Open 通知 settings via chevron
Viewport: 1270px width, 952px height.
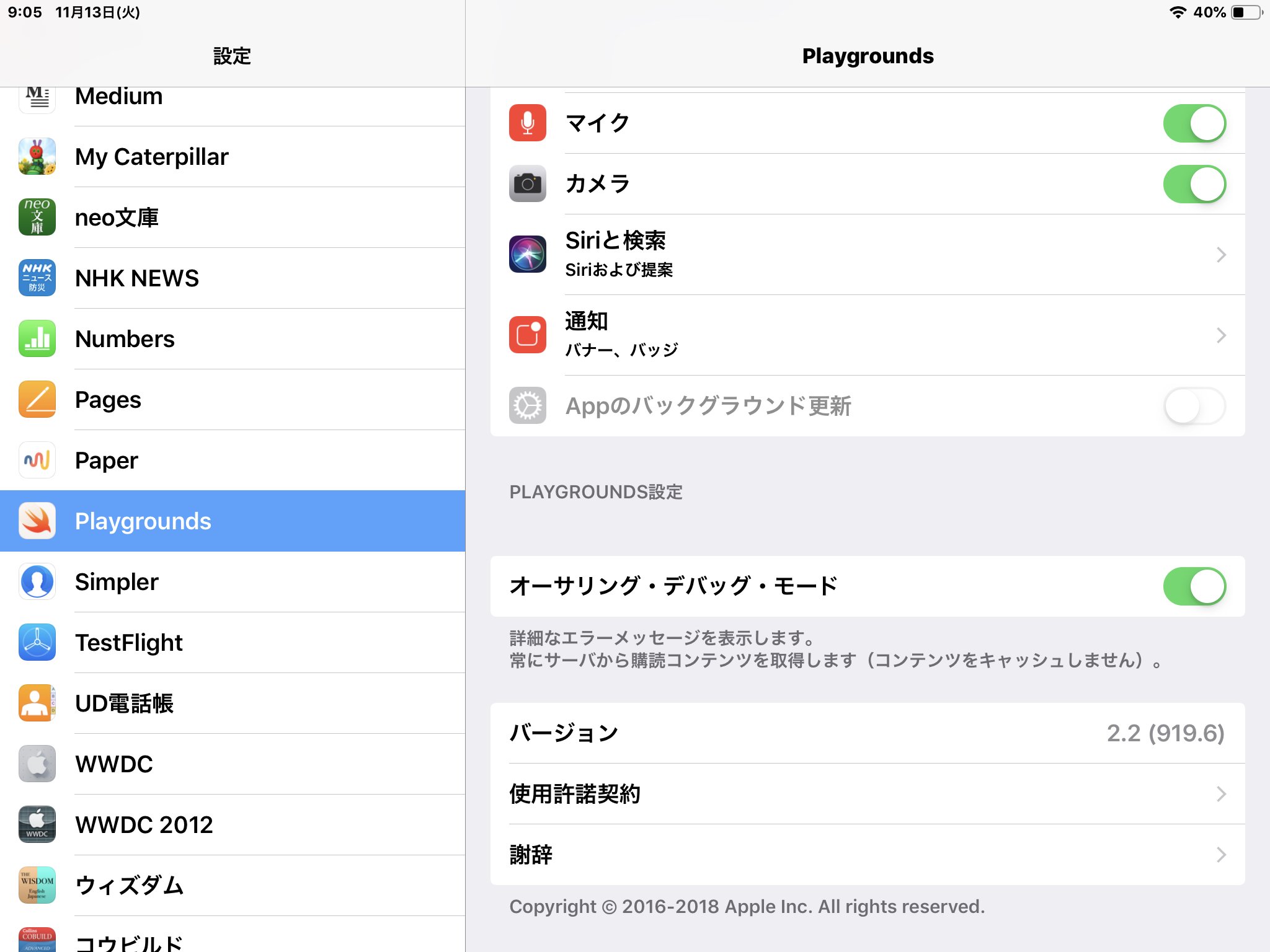(1220, 335)
